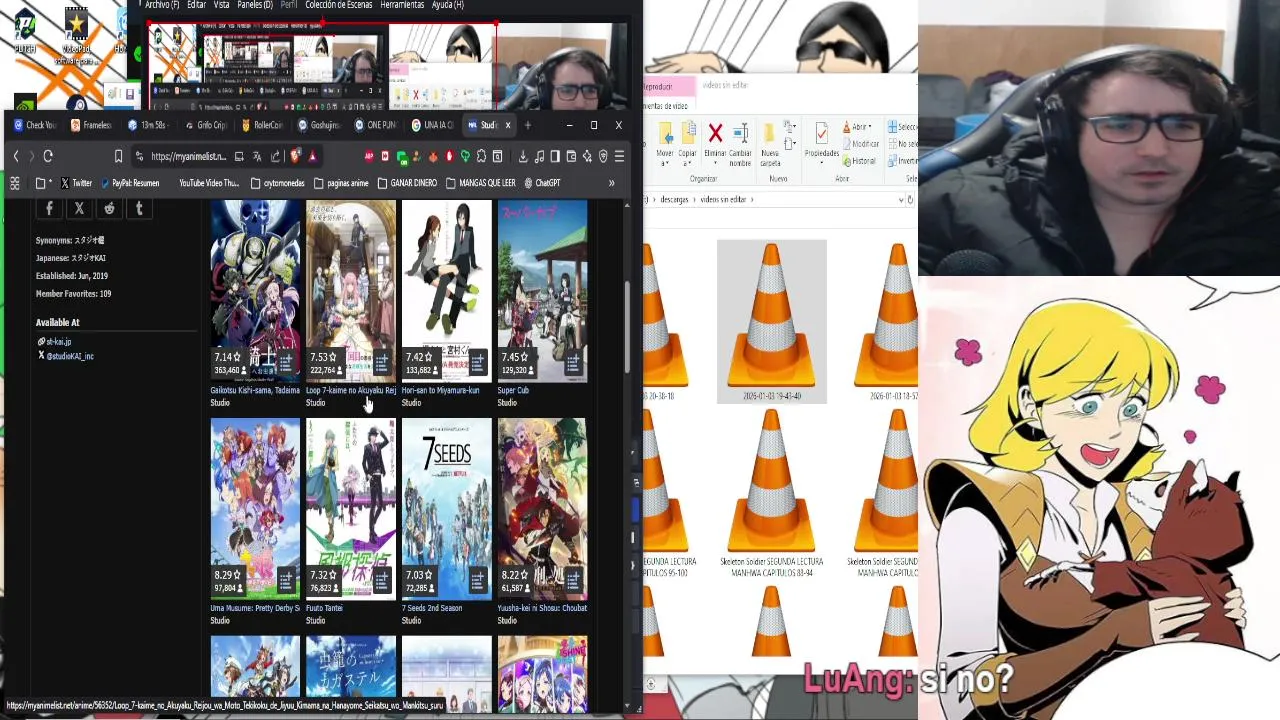
Task: Open the browser downloads icon
Action: pos(522,156)
